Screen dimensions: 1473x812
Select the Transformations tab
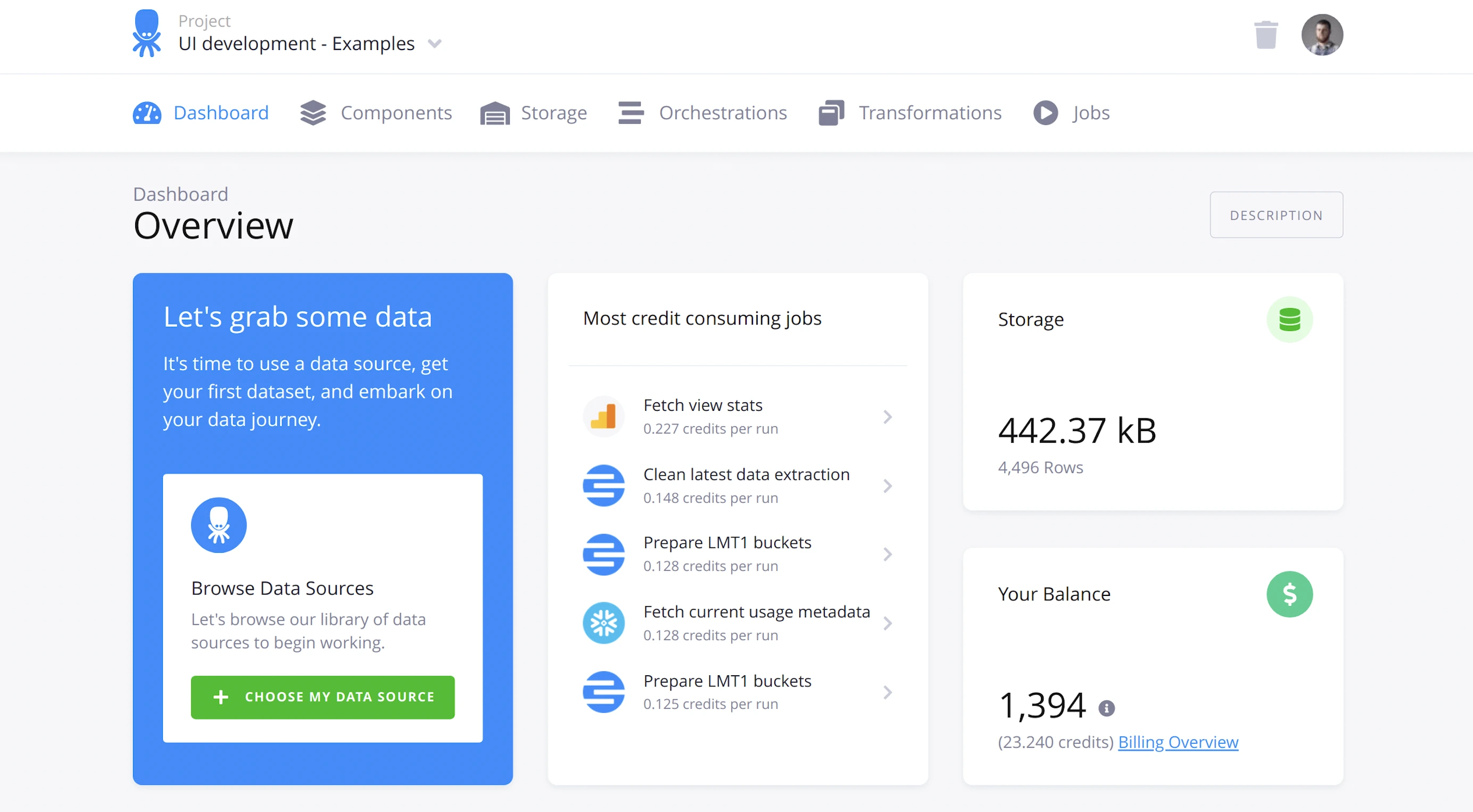(x=911, y=113)
